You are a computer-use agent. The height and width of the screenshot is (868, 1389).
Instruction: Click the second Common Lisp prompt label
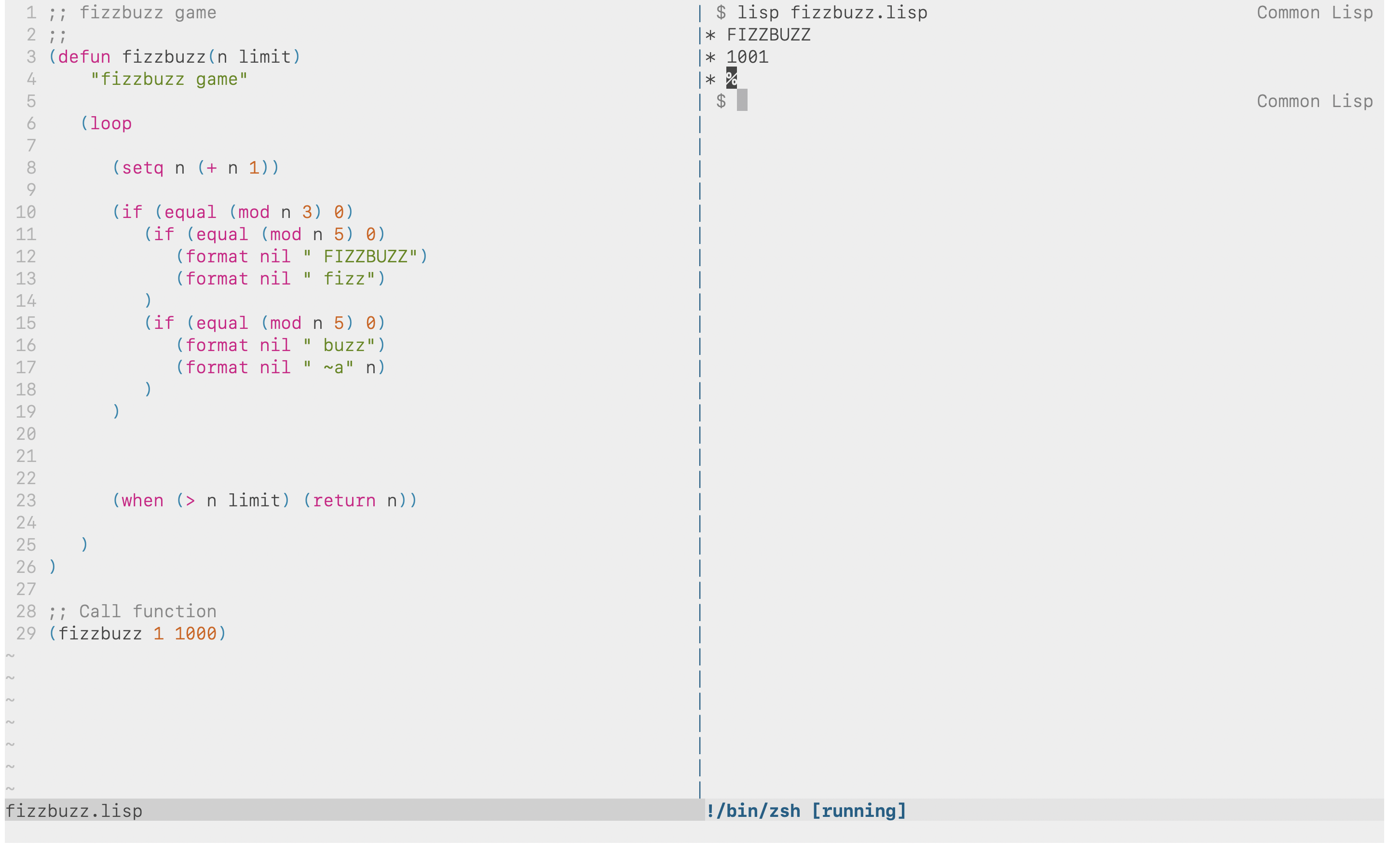point(1314,101)
